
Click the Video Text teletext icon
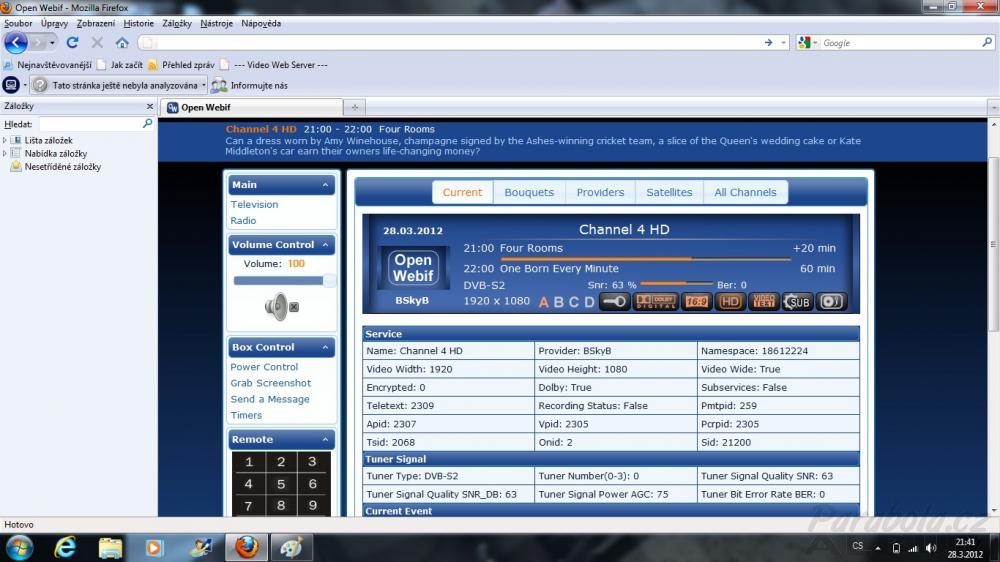(x=763, y=302)
